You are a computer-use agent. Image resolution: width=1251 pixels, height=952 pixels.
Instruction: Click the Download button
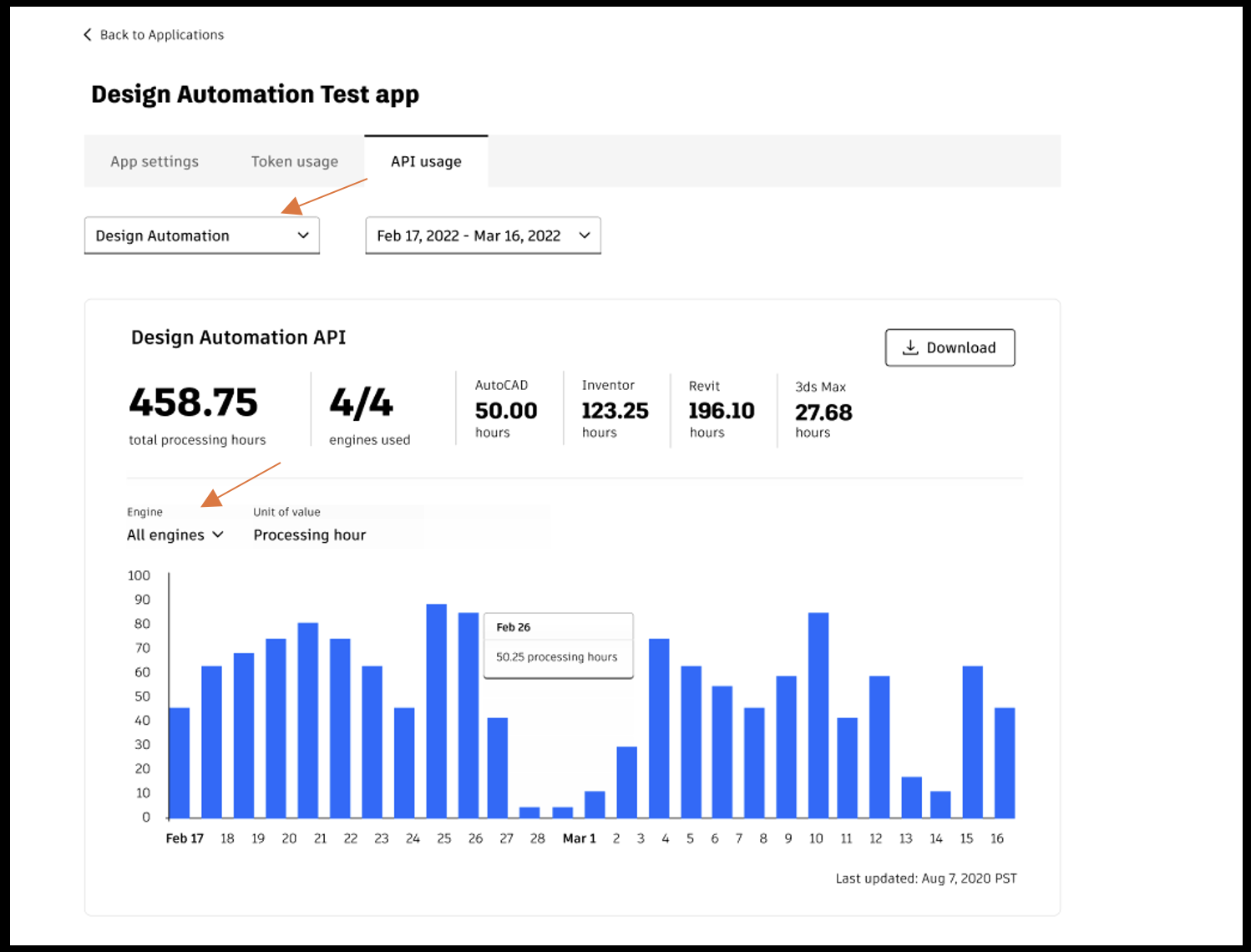(x=950, y=347)
